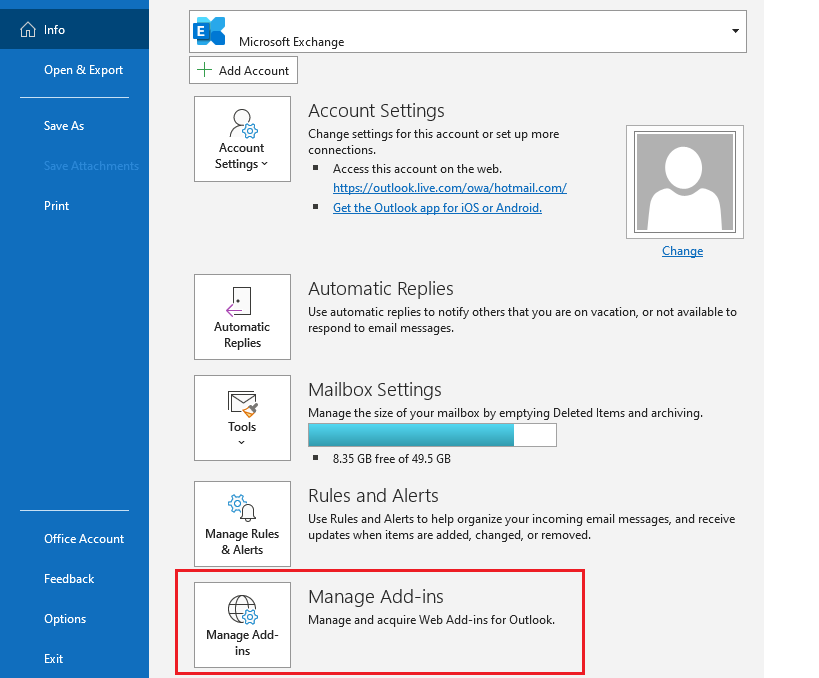Click the Get the Outlook app link
This screenshot has width=819, height=678.
pos(437,208)
